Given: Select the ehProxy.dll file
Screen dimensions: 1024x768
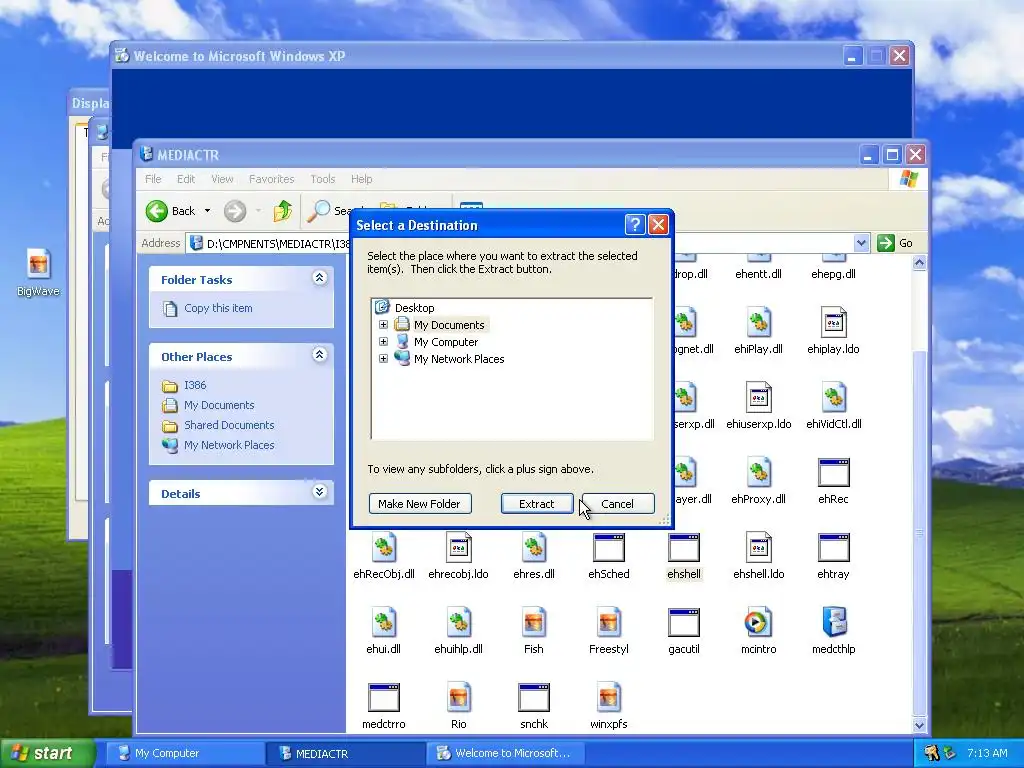Looking at the screenshot, I should (758, 481).
